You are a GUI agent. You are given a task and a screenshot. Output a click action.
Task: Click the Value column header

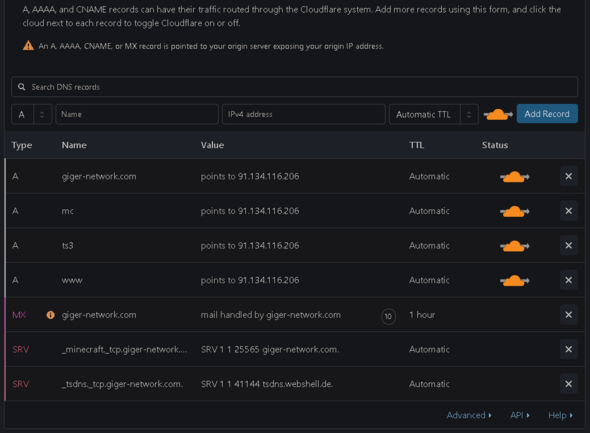pyautogui.click(x=212, y=145)
